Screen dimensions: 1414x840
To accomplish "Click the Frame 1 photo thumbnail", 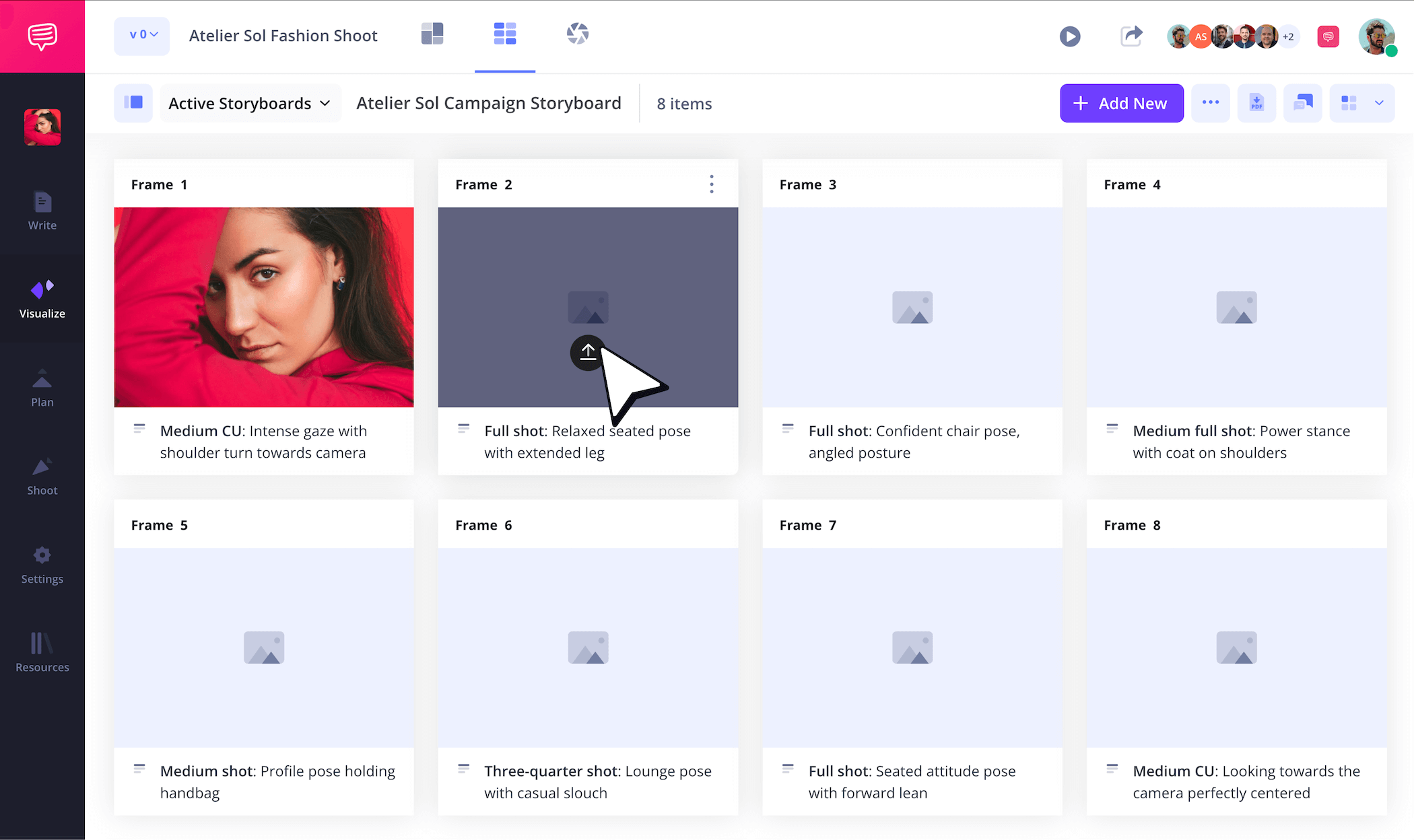I will coord(264,307).
